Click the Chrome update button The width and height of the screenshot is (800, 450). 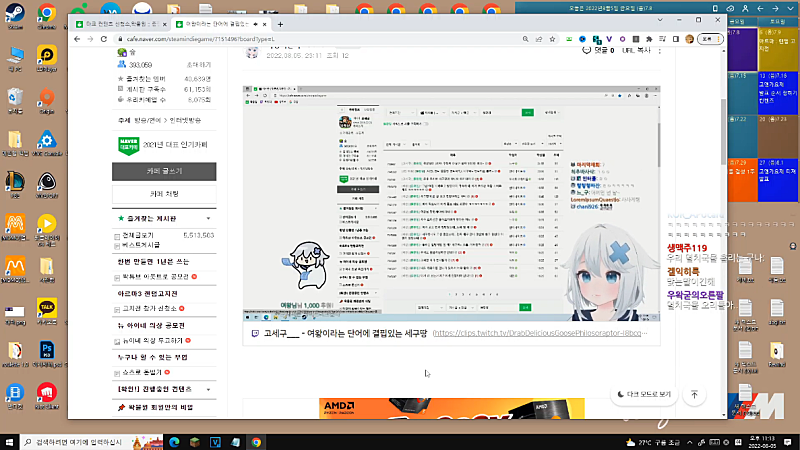click(711, 39)
